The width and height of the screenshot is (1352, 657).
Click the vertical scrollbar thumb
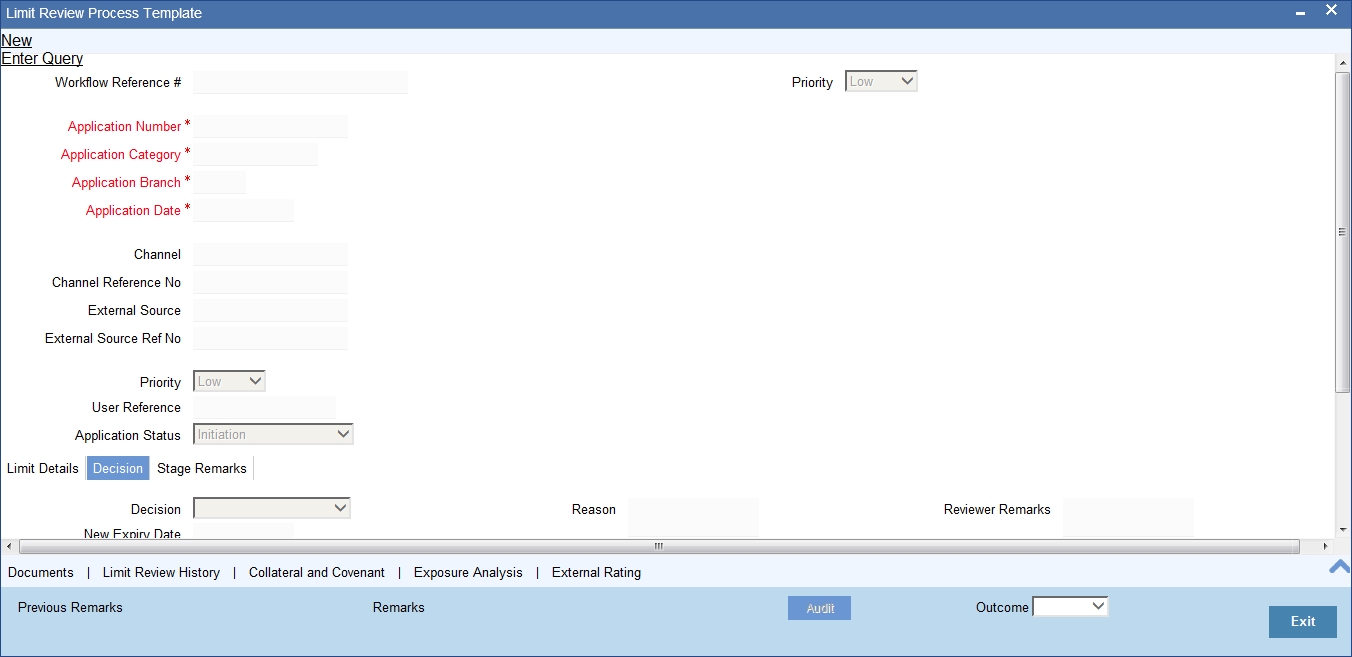tap(1342, 231)
